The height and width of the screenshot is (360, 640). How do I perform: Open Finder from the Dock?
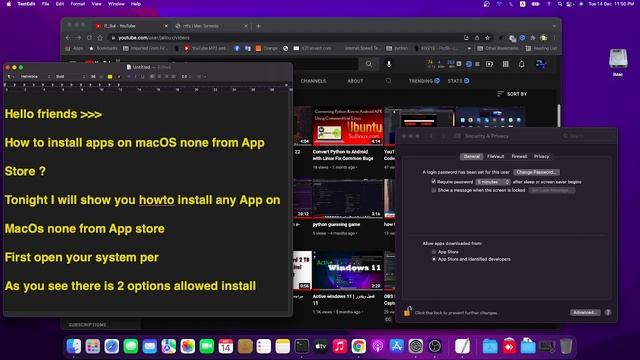pos(74,347)
